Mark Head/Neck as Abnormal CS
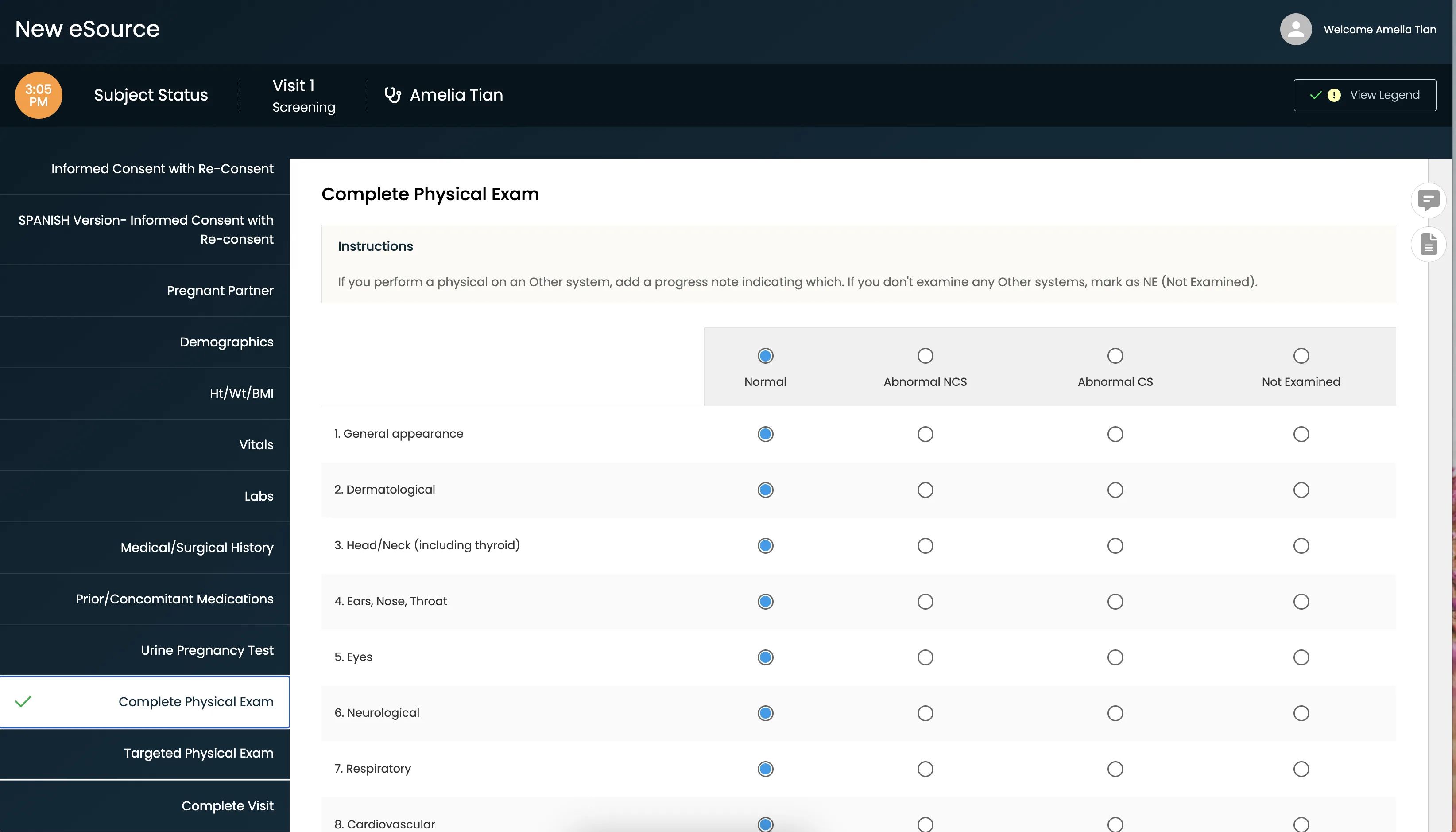This screenshot has width=1456, height=832. [1115, 546]
